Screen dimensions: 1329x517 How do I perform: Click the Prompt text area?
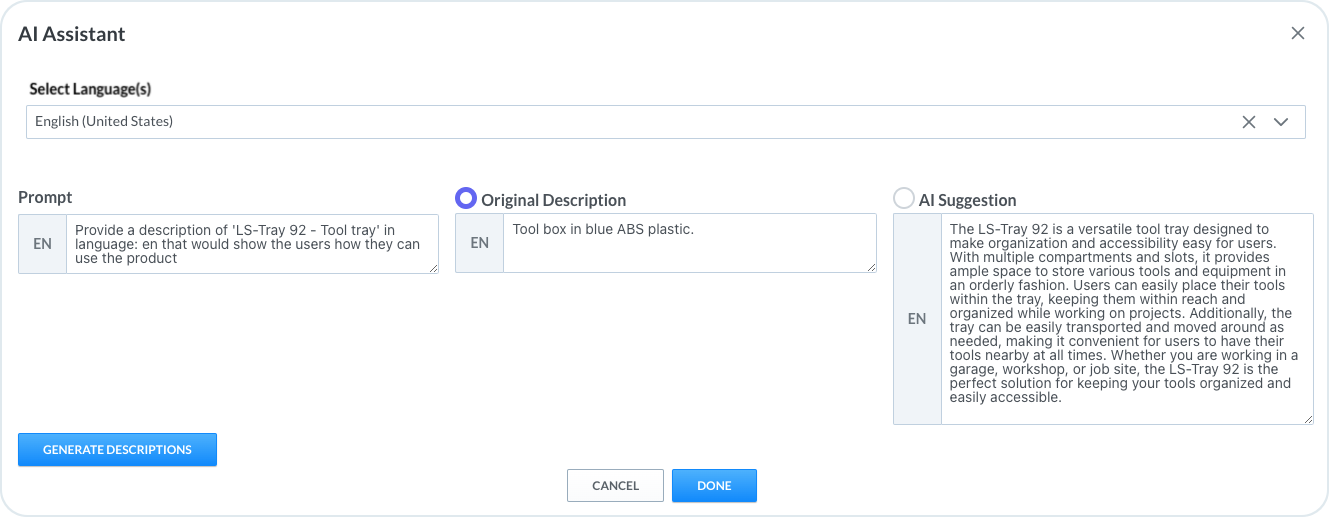tap(252, 243)
